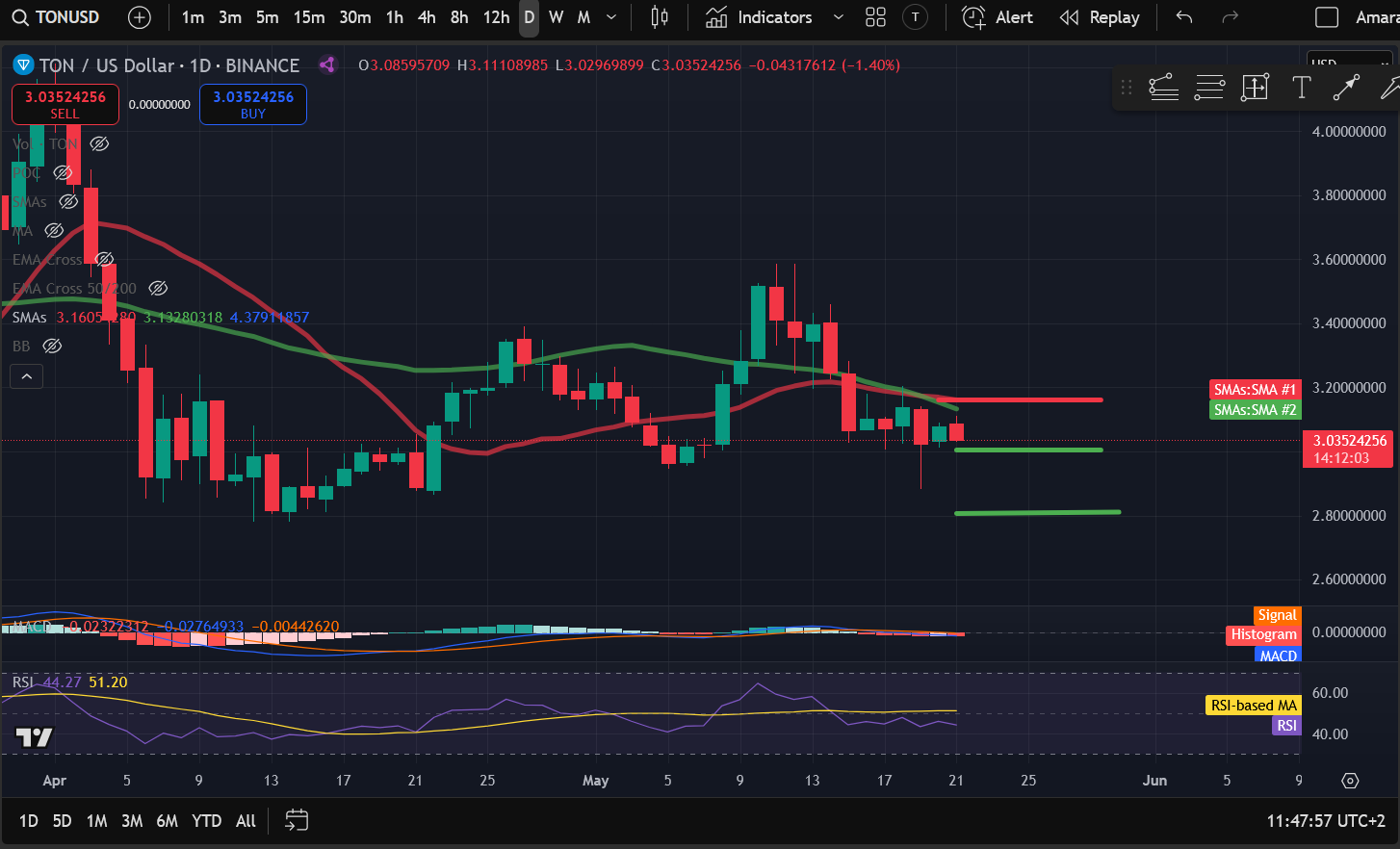This screenshot has height=849, width=1400.
Task: Open the USD currency dropdown
Action: (1350, 62)
